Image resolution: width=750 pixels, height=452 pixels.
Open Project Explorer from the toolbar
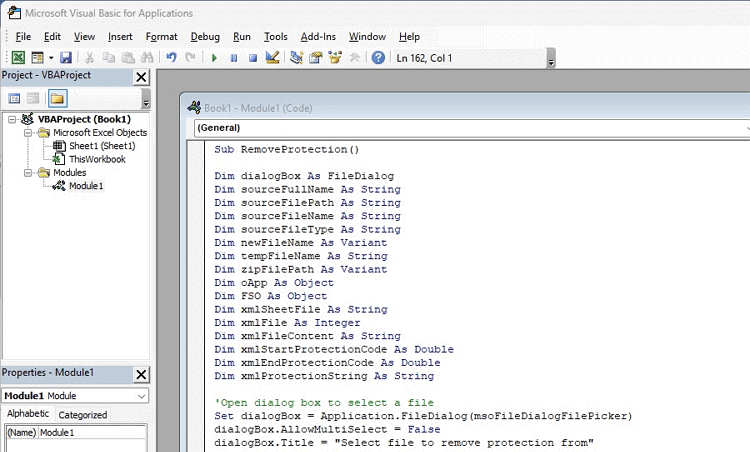coord(297,58)
